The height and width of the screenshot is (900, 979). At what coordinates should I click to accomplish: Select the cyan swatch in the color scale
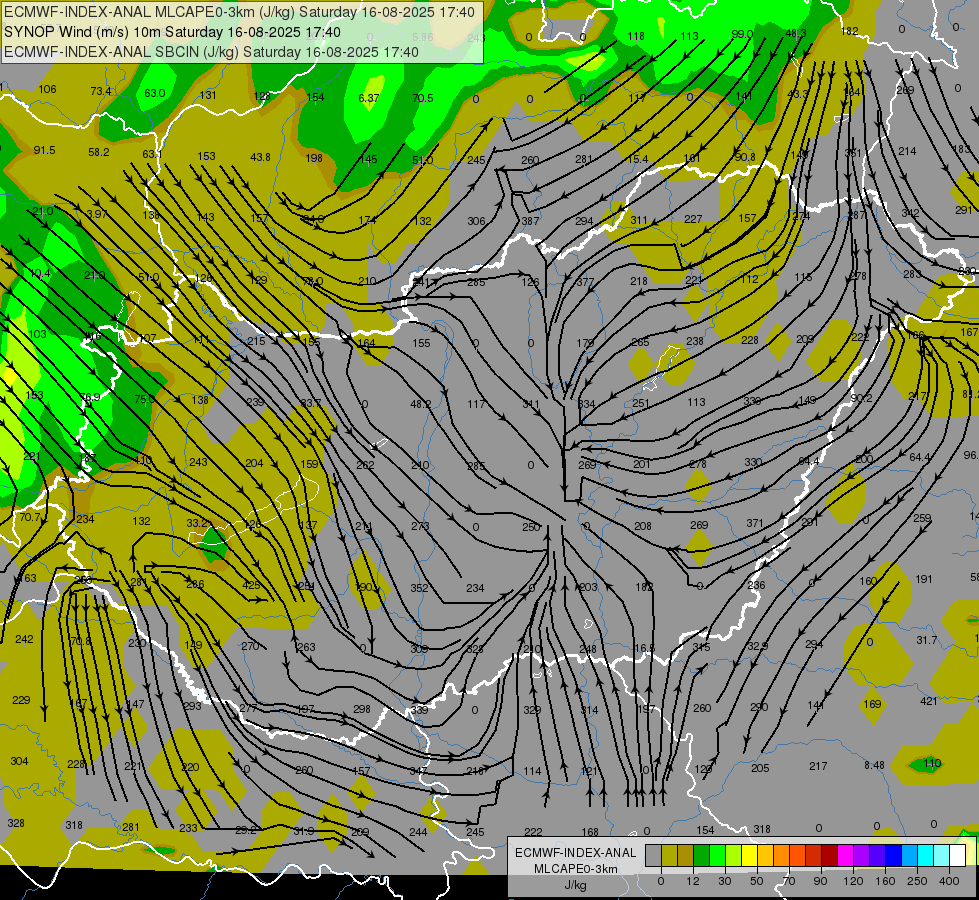(926, 856)
